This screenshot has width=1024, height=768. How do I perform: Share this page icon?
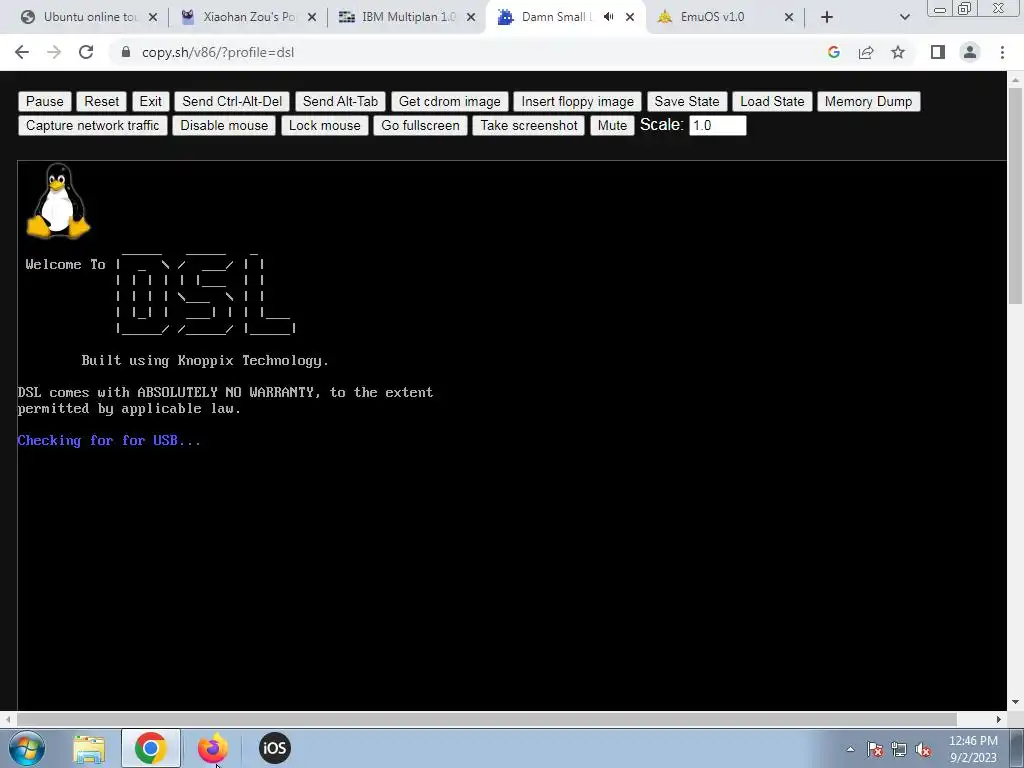point(866,52)
